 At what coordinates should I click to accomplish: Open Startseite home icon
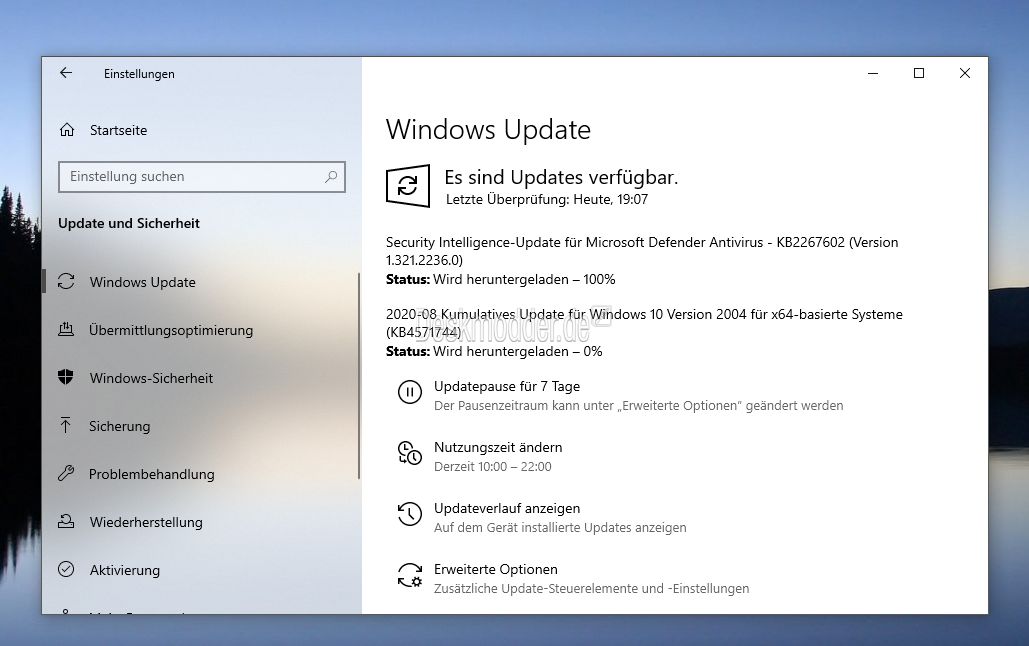[x=67, y=130]
